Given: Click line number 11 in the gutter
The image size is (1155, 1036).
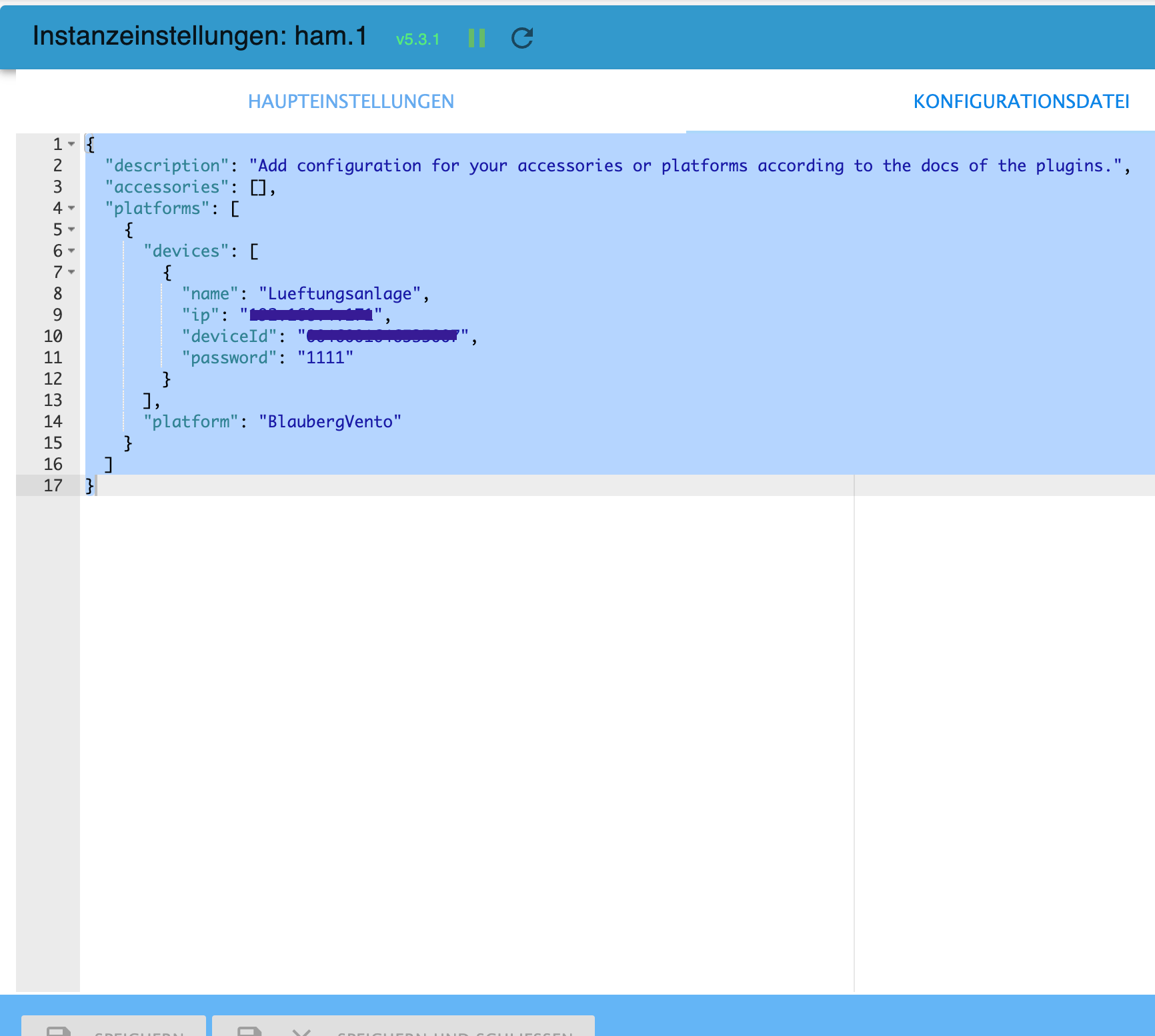Looking at the screenshot, I should pos(53,357).
